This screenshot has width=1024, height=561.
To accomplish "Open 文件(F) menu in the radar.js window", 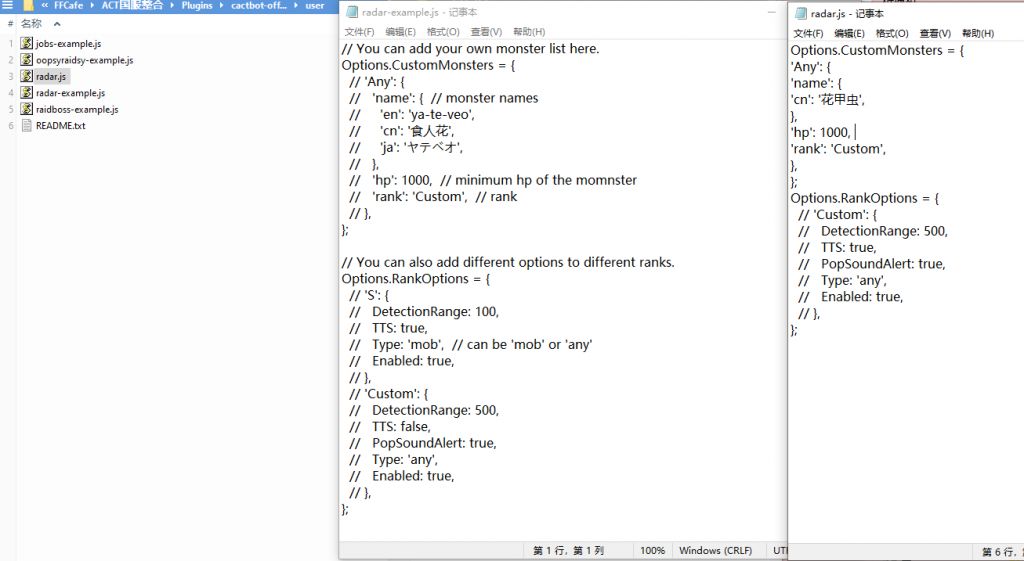I will click(x=808, y=33).
